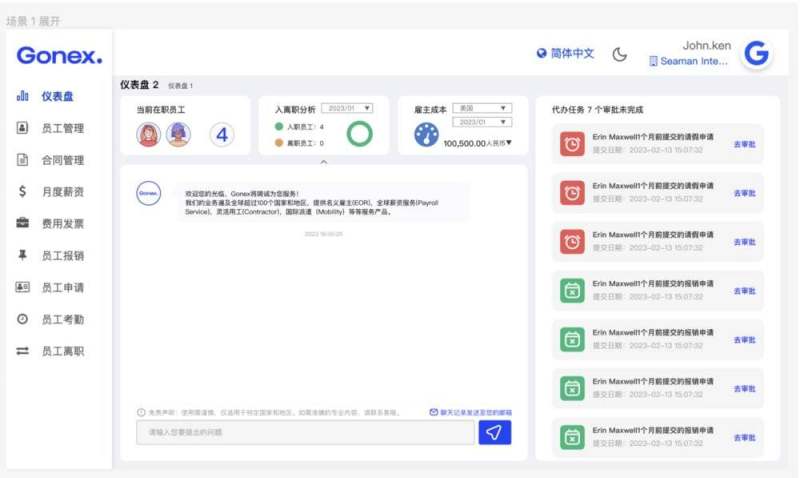Click the Gonex chat avatar icon
This screenshot has width=800, height=478.
tap(148, 192)
